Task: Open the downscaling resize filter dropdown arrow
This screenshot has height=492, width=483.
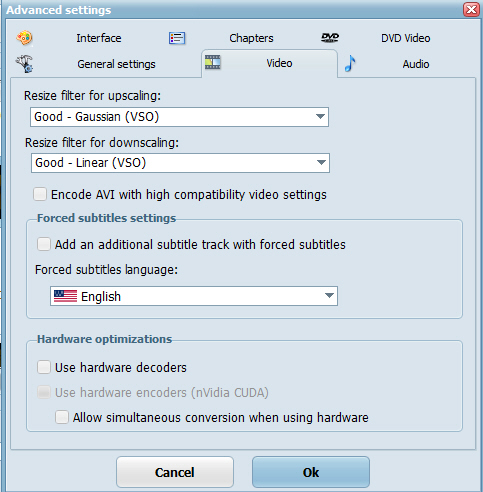Action: click(321, 163)
